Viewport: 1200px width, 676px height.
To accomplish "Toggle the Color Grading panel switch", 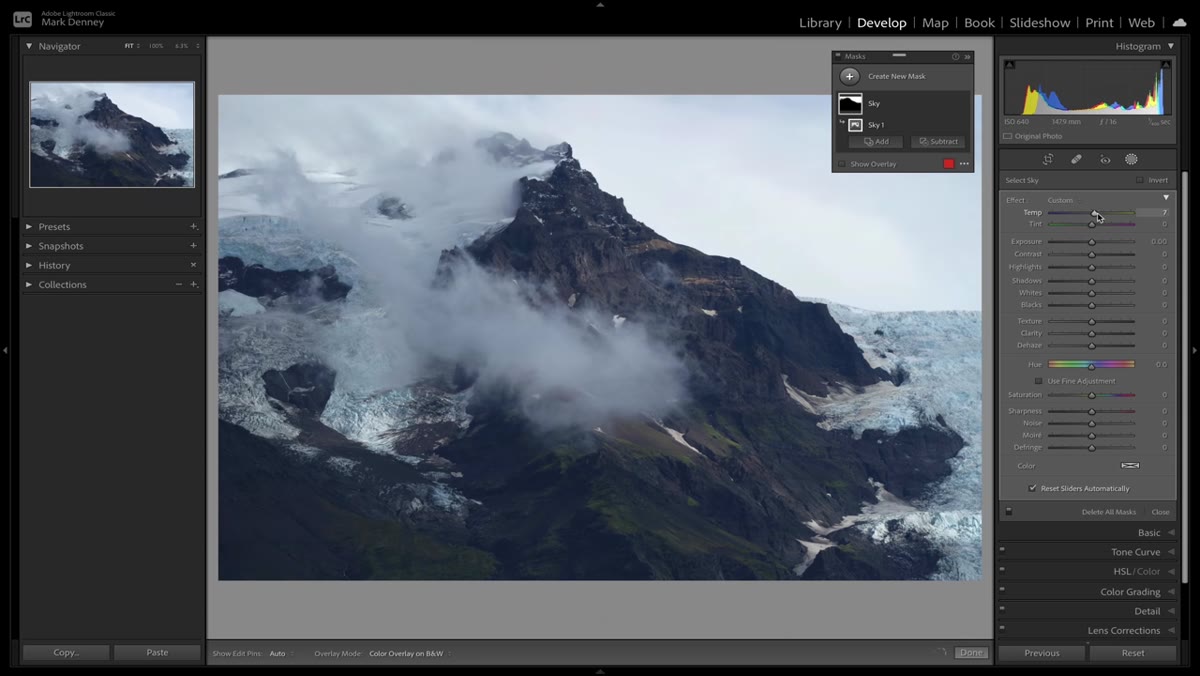I will (x=1002, y=591).
